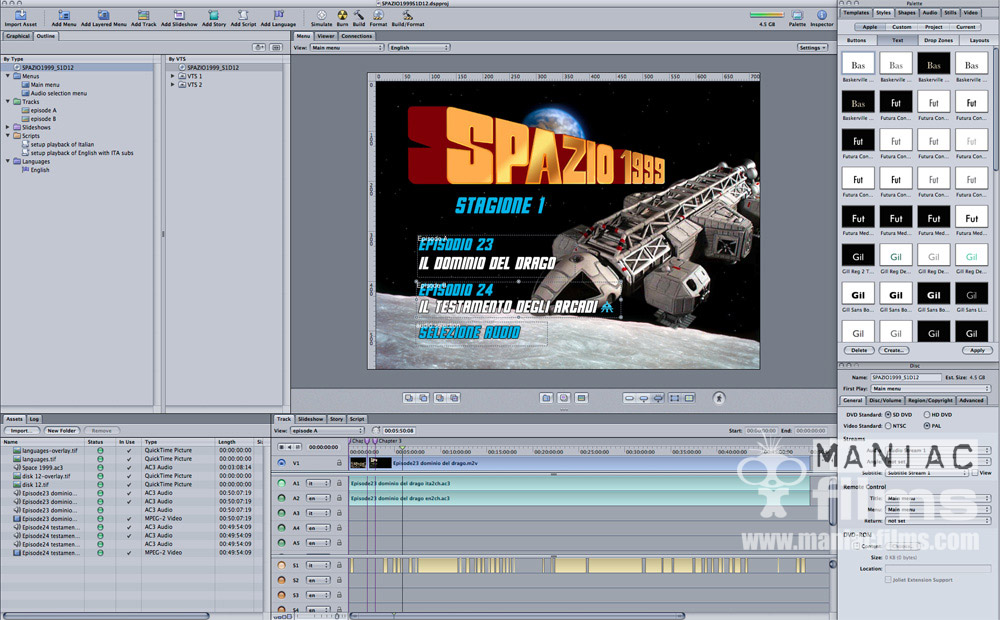Select the teal Gil text style thumbnail
The width and height of the screenshot is (1000, 620).
(x=971, y=256)
